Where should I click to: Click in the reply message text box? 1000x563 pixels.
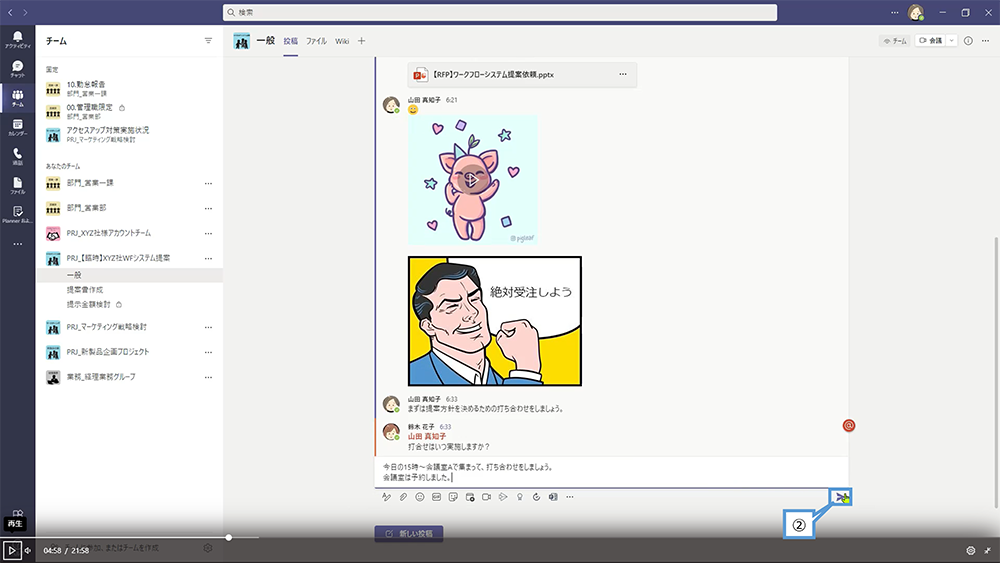click(611, 472)
